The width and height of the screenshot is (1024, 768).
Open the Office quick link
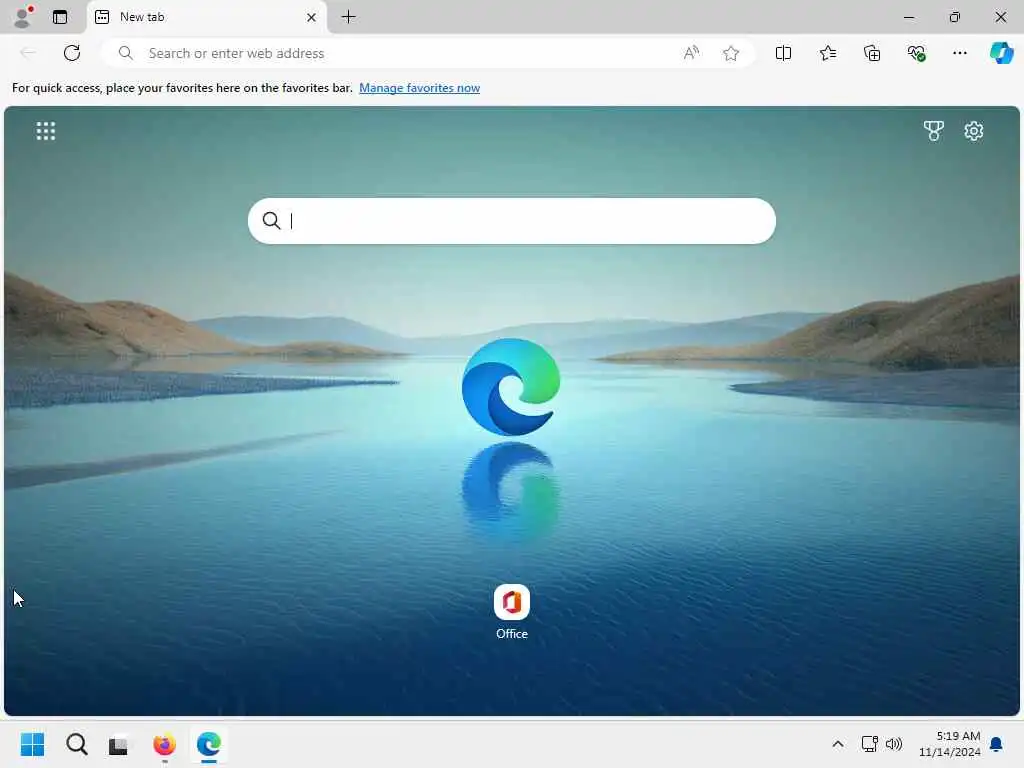[x=511, y=611]
